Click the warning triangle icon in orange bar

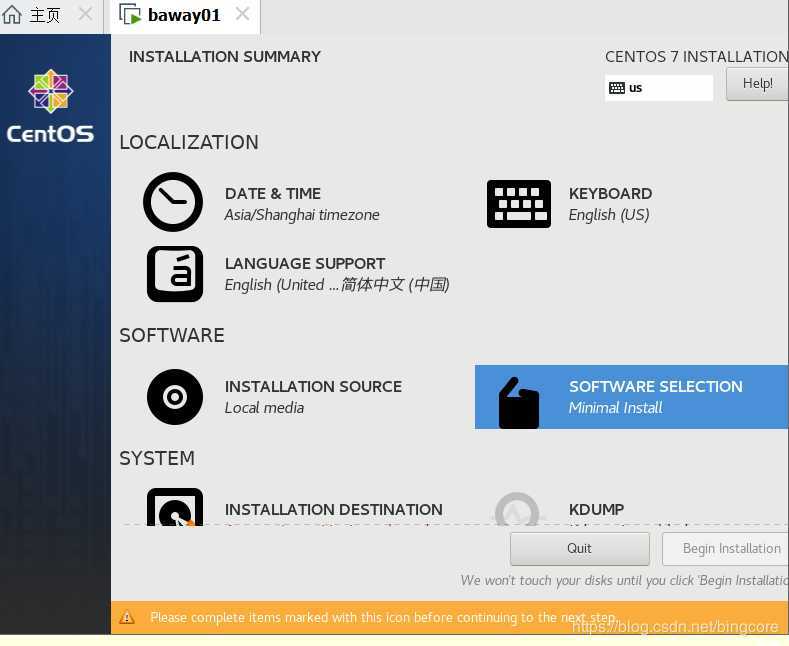[127, 617]
